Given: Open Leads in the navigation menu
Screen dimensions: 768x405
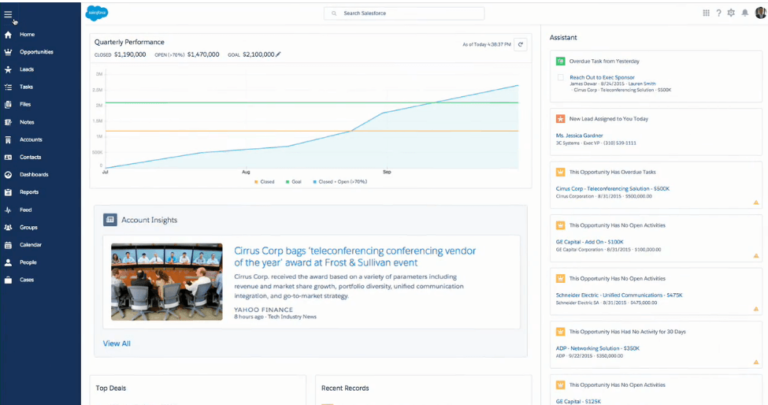Looking at the screenshot, I should pyautogui.click(x=26, y=70).
